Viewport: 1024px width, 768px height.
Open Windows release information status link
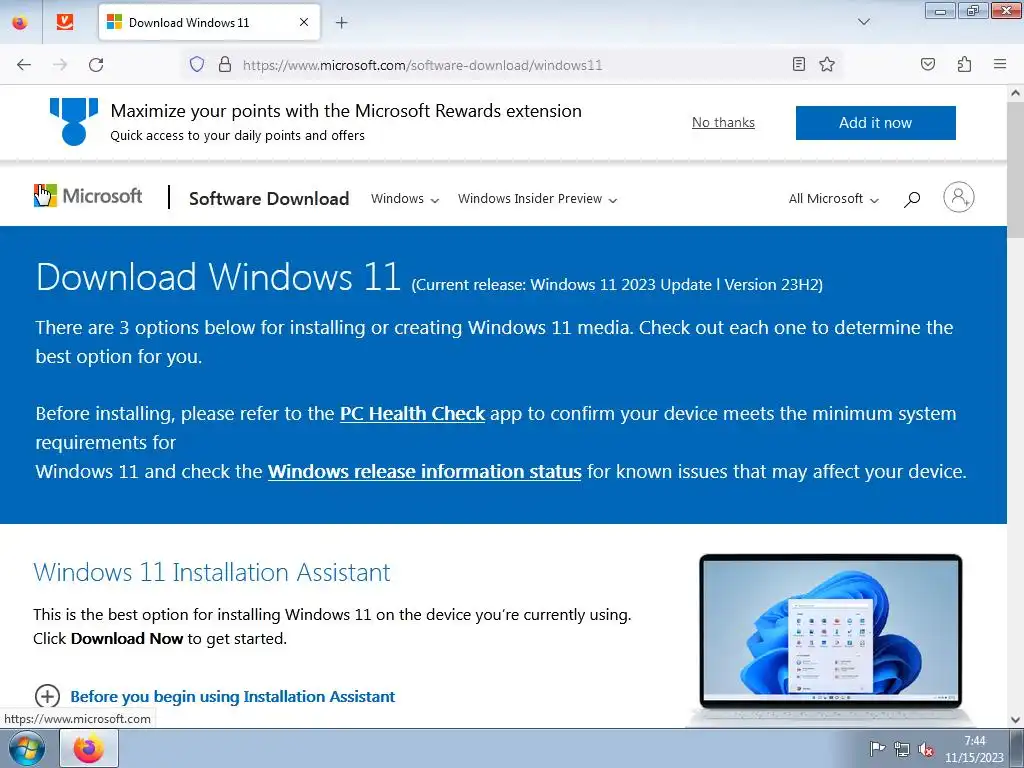coord(424,472)
